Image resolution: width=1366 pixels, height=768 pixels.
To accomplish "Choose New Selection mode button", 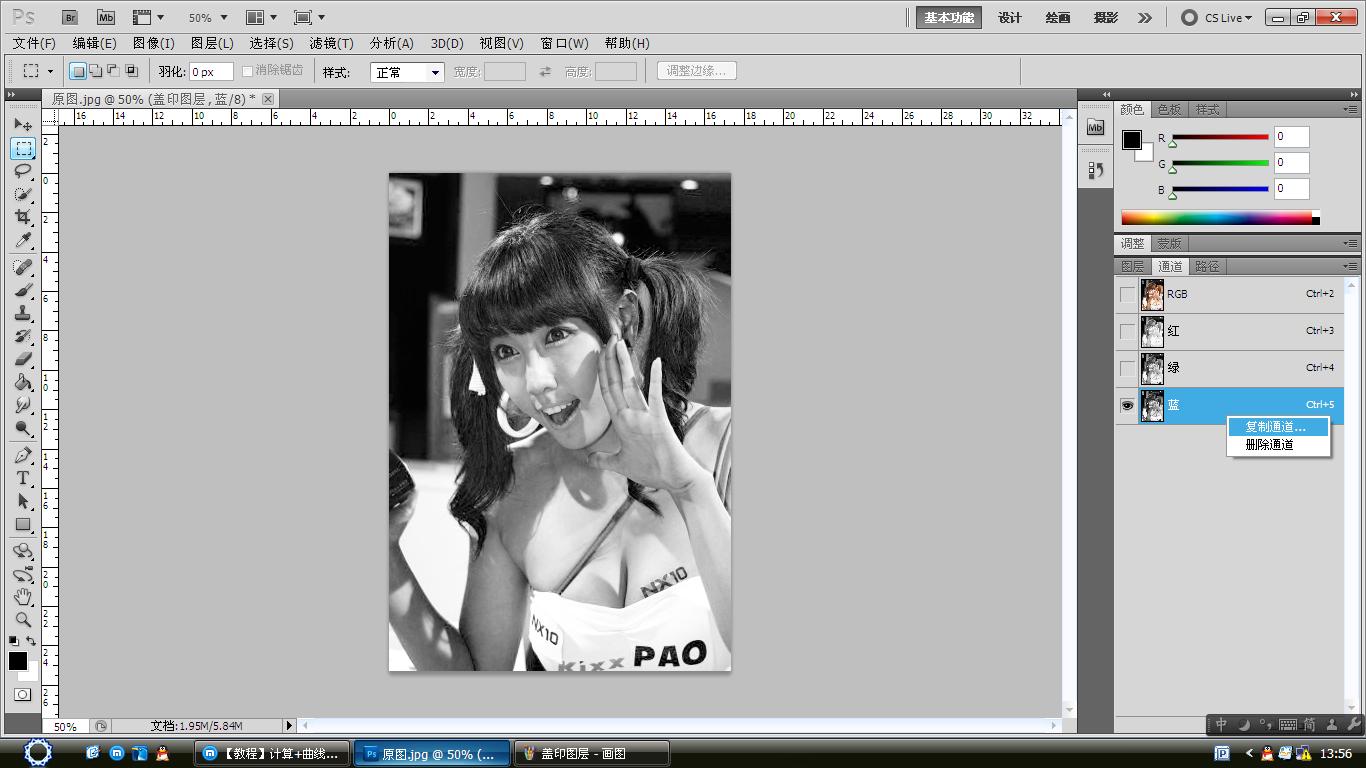I will click(77, 71).
